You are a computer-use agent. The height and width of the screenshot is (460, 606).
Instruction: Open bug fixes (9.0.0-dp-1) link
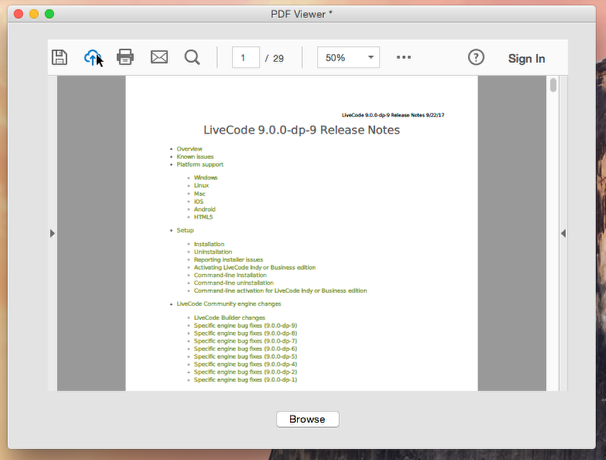(245, 380)
